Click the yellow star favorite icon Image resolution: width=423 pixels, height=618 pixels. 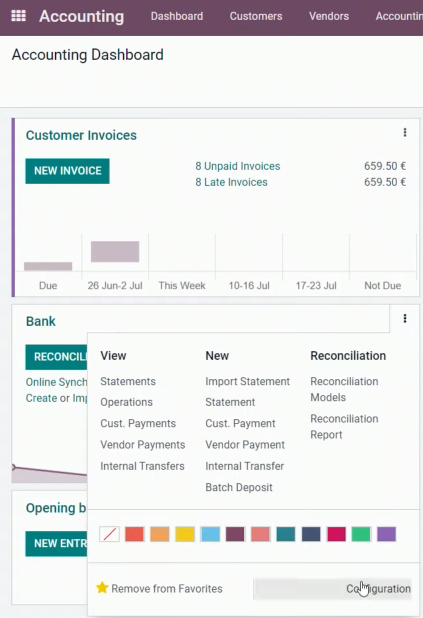click(x=102, y=588)
